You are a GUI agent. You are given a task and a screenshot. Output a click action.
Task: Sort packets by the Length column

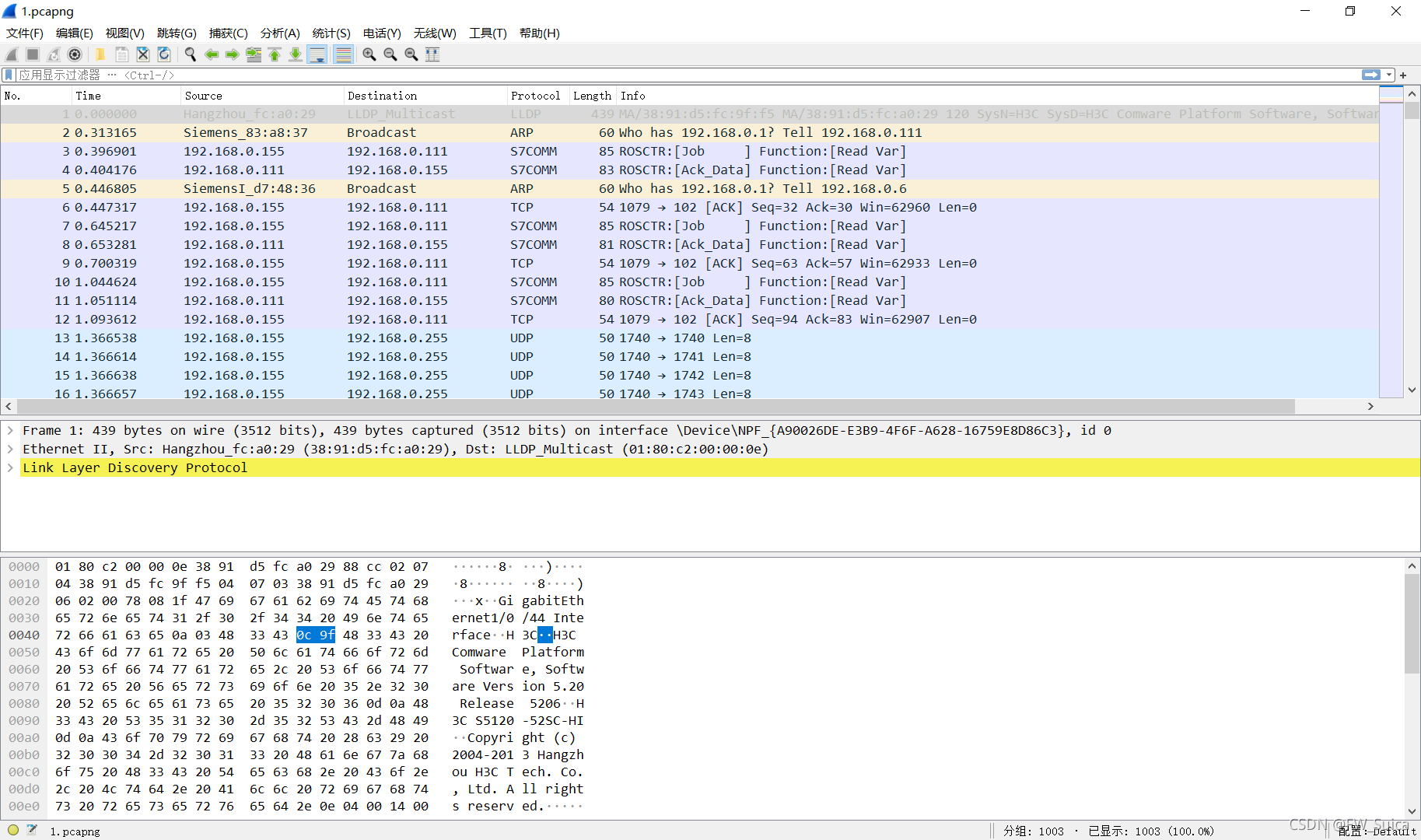593,96
